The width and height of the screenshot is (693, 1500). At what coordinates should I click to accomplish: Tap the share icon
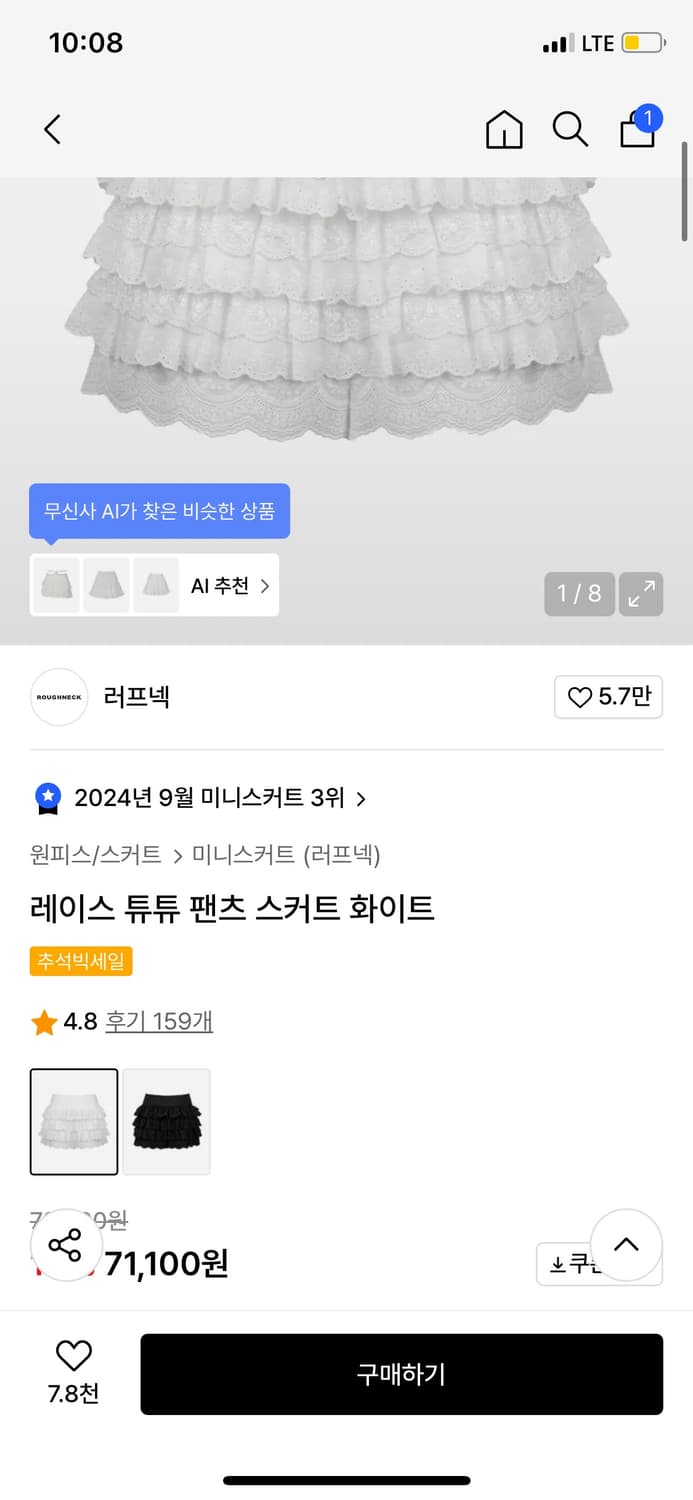point(65,1246)
